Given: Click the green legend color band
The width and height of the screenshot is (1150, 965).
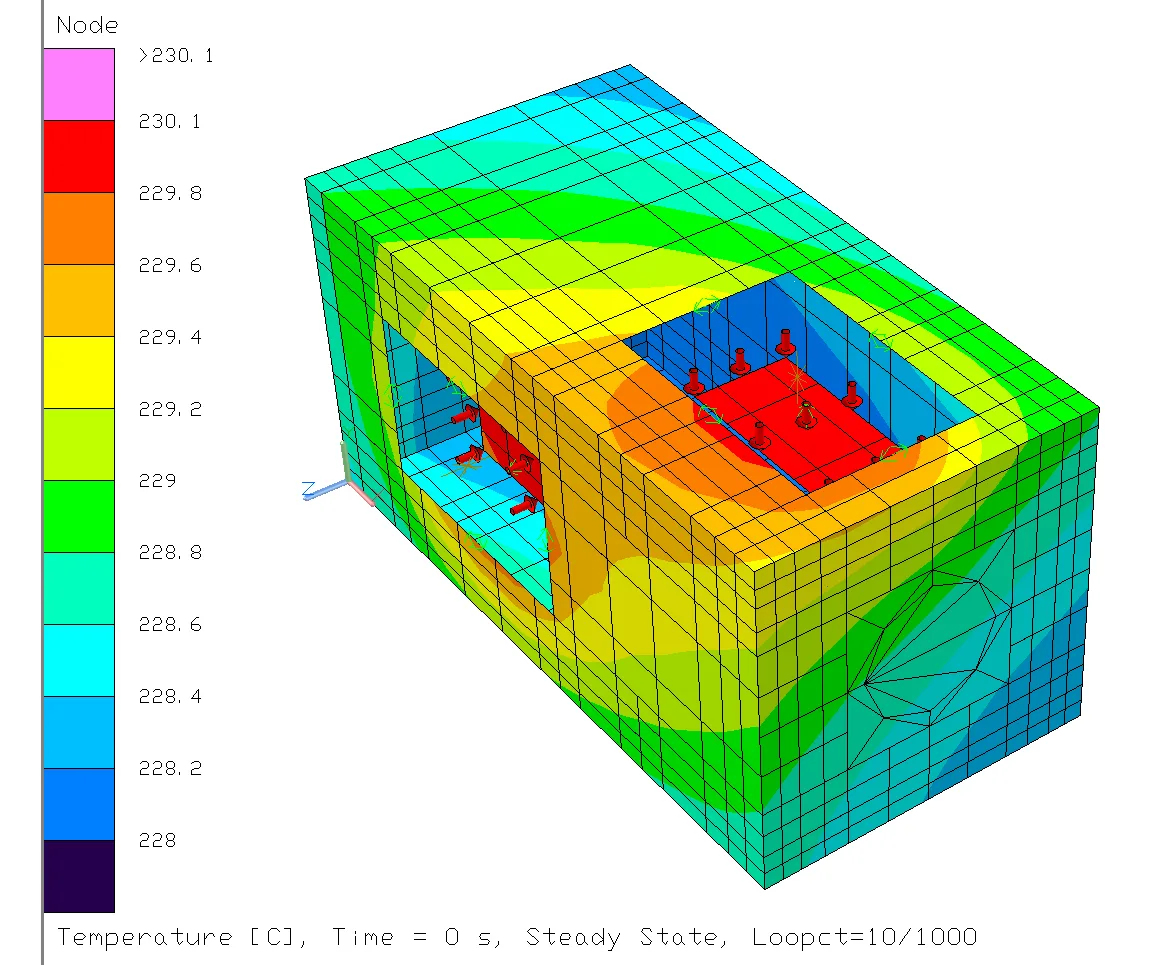Looking at the screenshot, I should 79,515.
